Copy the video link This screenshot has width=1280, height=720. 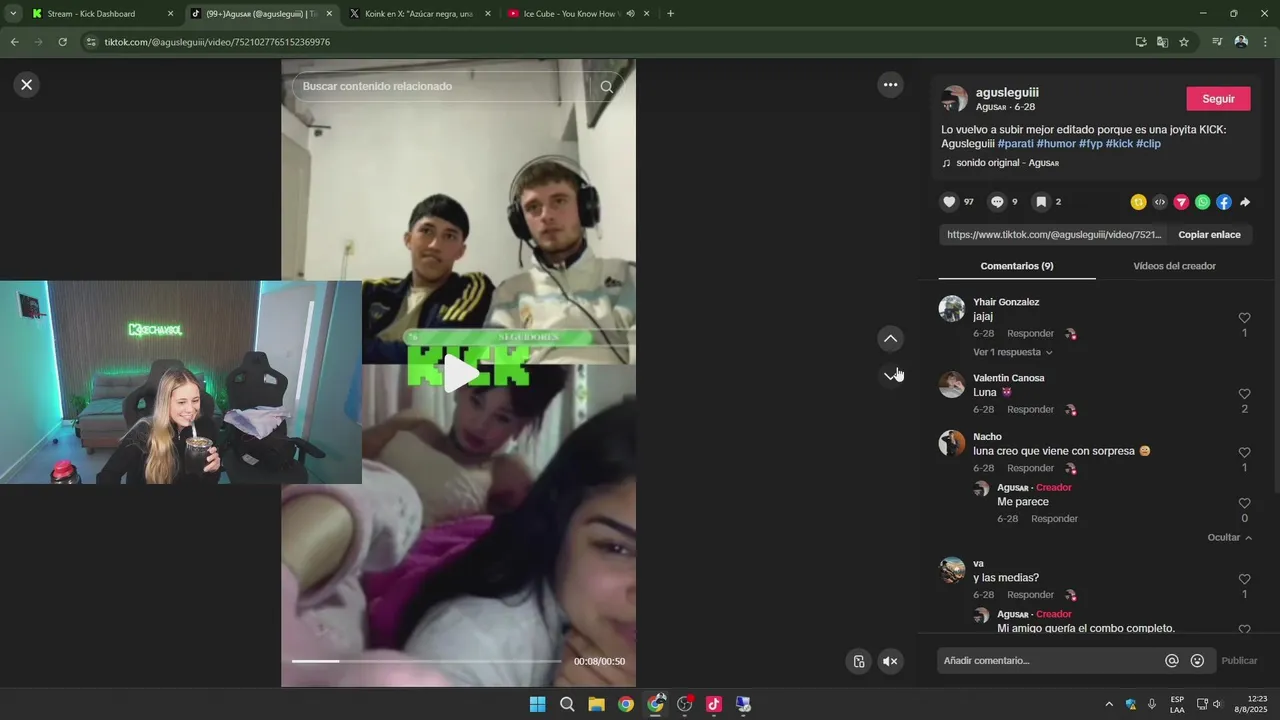[1209, 235]
